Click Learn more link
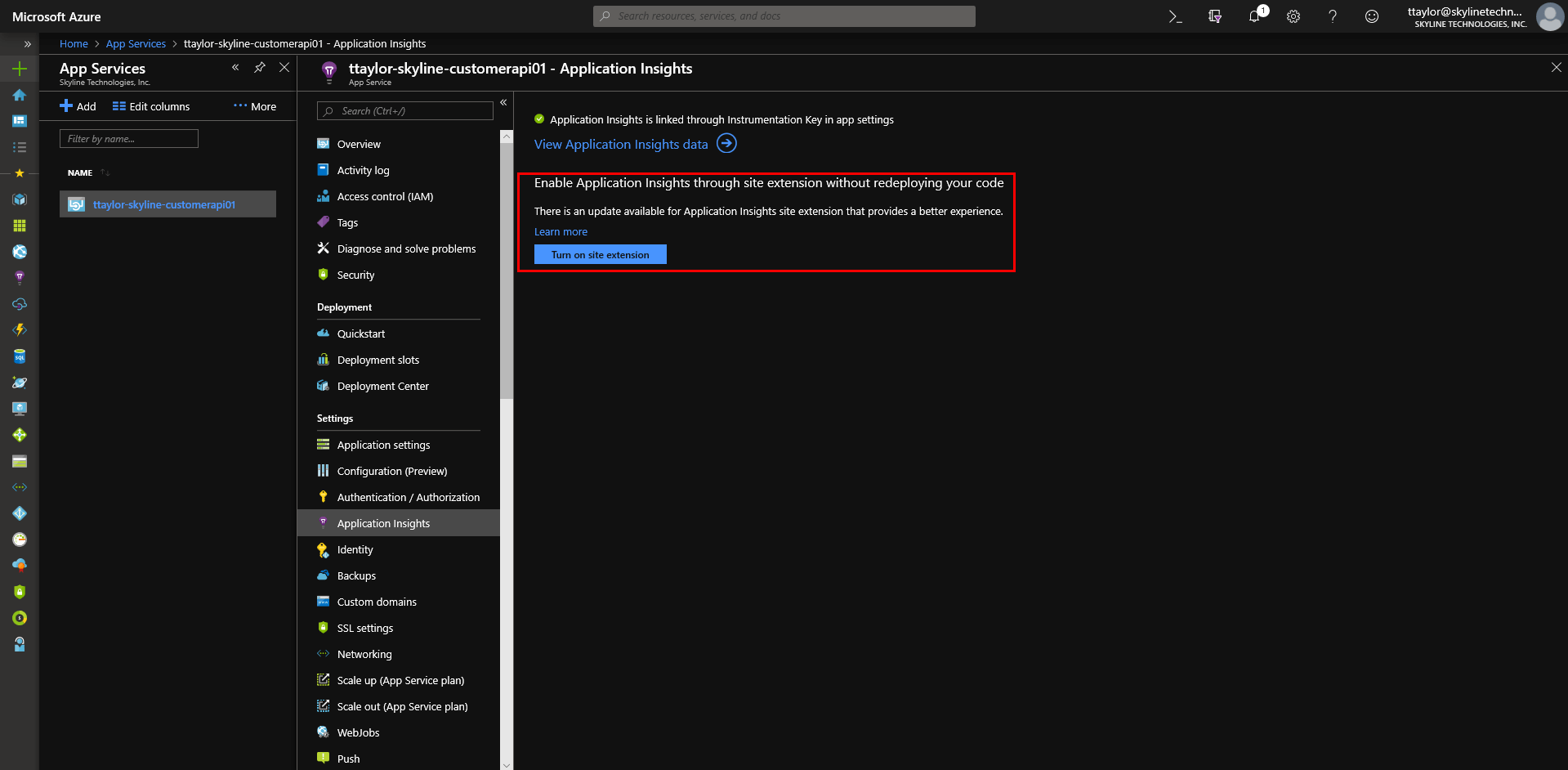The width and height of the screenshot is (1568, 770). (561, 232)
